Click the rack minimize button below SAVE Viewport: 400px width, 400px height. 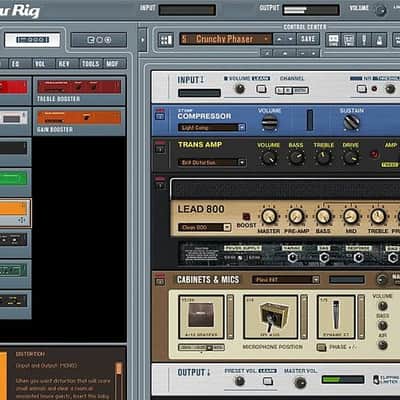[x=302, y=53]
